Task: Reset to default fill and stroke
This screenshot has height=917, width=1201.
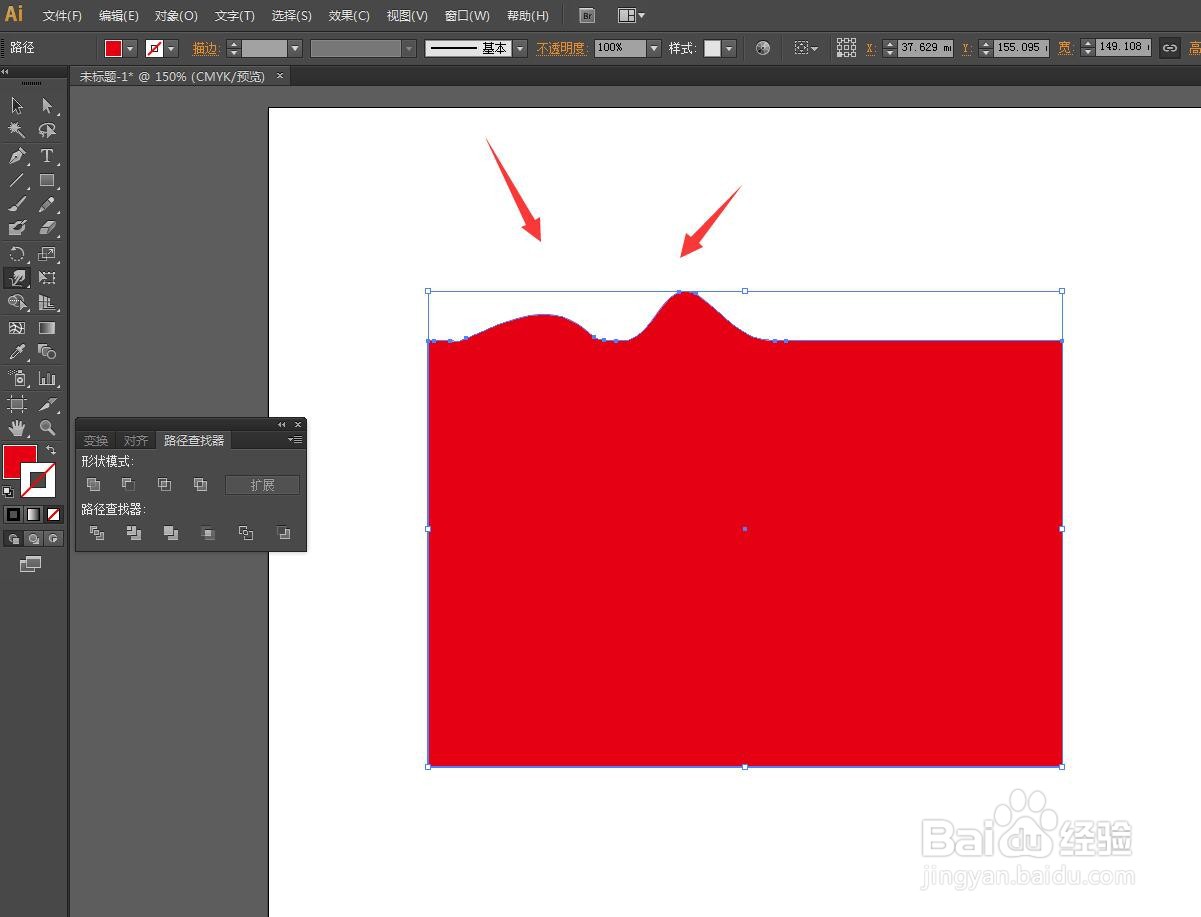Action: point(8,492)
